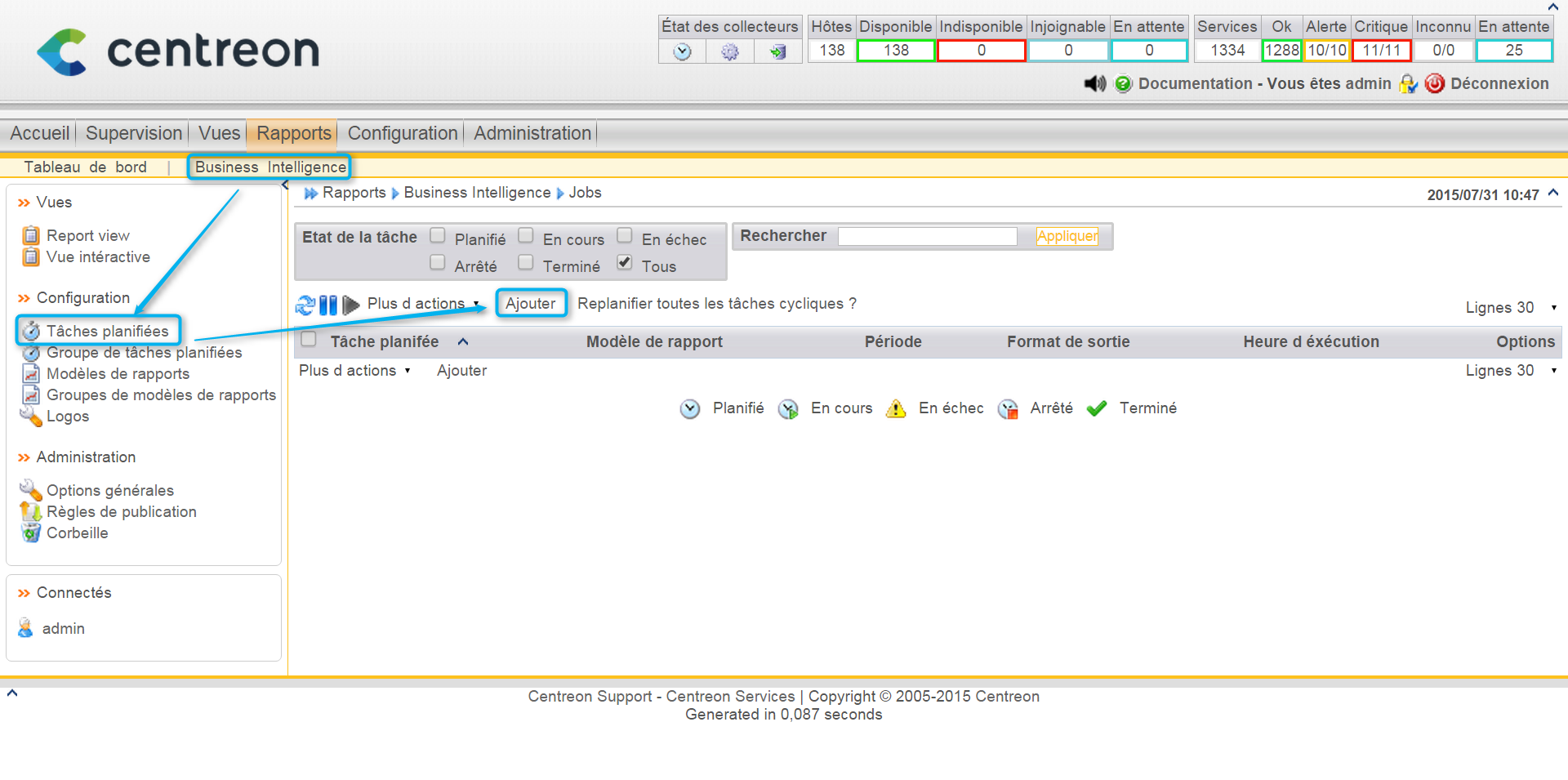This screenshot has height=780, width=1568.
Task: Click the Corbeille trash bin icon
Action: pos(31,533)
